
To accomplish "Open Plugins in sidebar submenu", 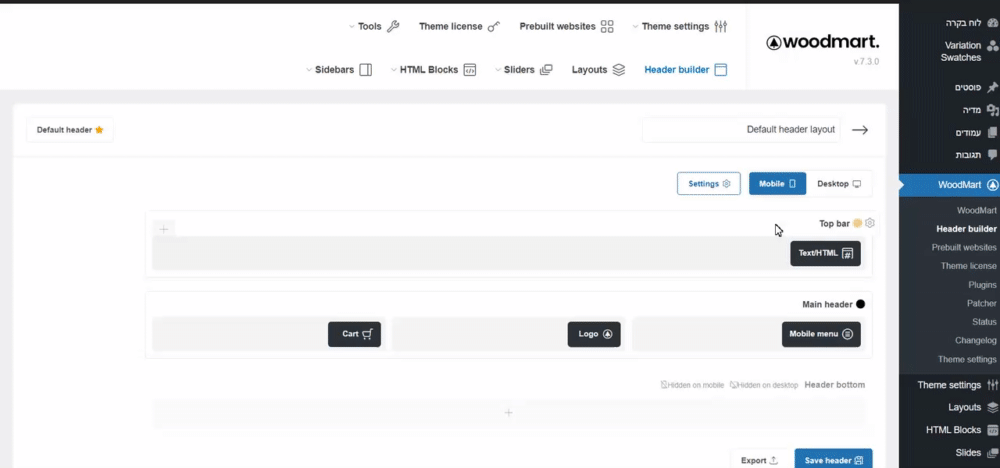I will pyautogui.click(x=982, y=284).
